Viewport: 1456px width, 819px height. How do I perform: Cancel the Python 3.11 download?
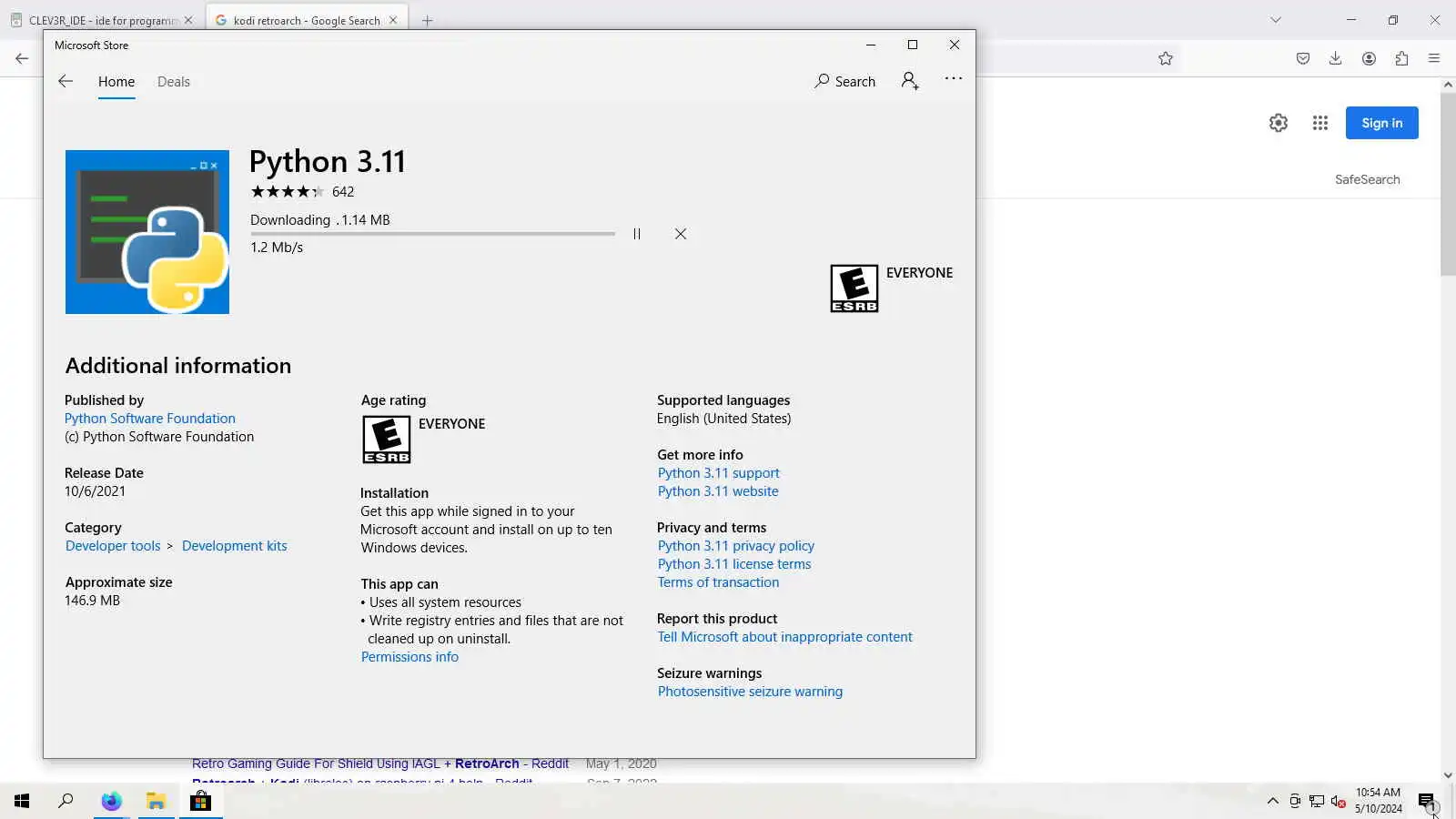click(681, 234)
